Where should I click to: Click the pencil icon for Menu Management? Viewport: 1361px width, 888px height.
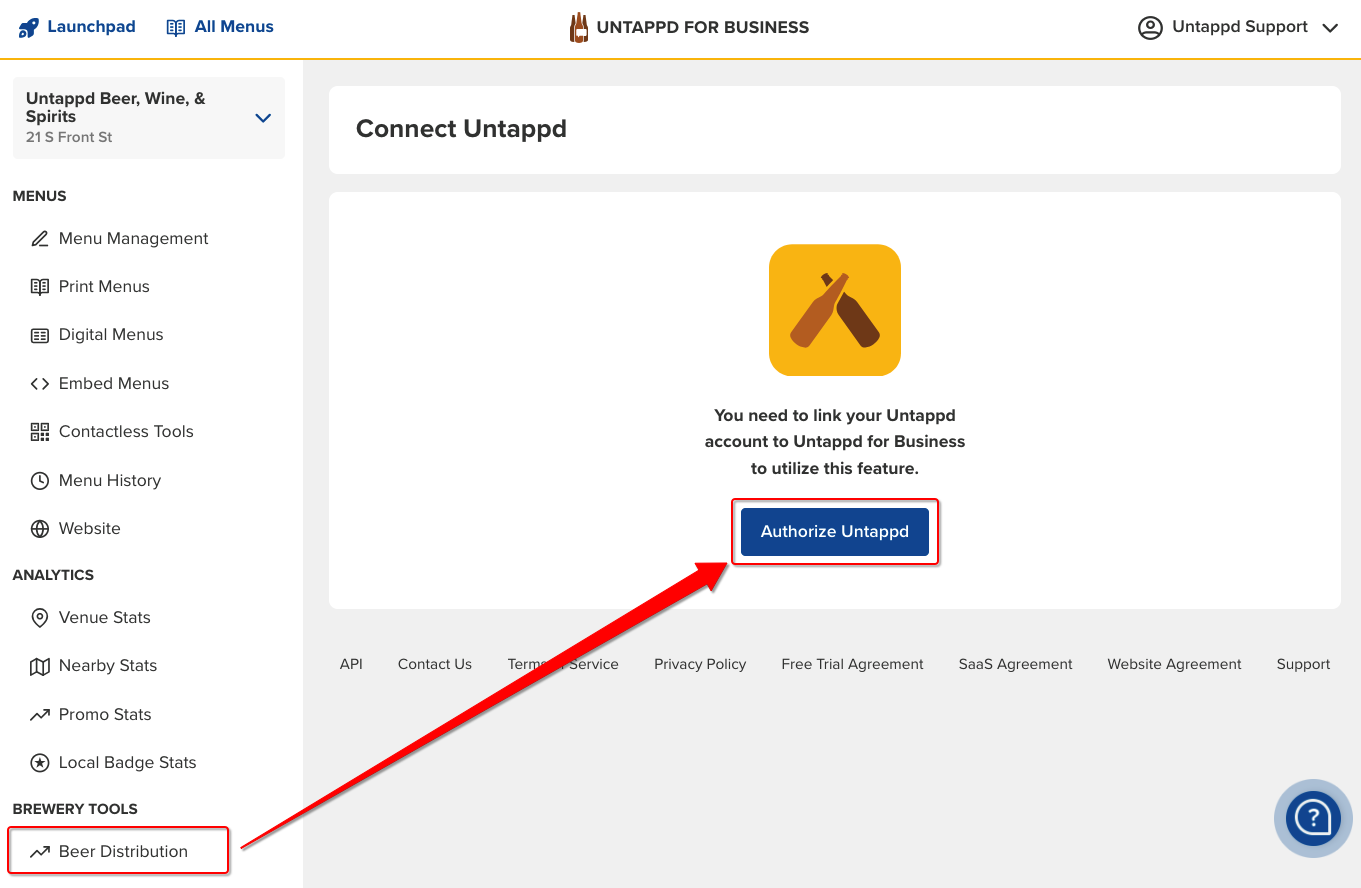(40, 239)
